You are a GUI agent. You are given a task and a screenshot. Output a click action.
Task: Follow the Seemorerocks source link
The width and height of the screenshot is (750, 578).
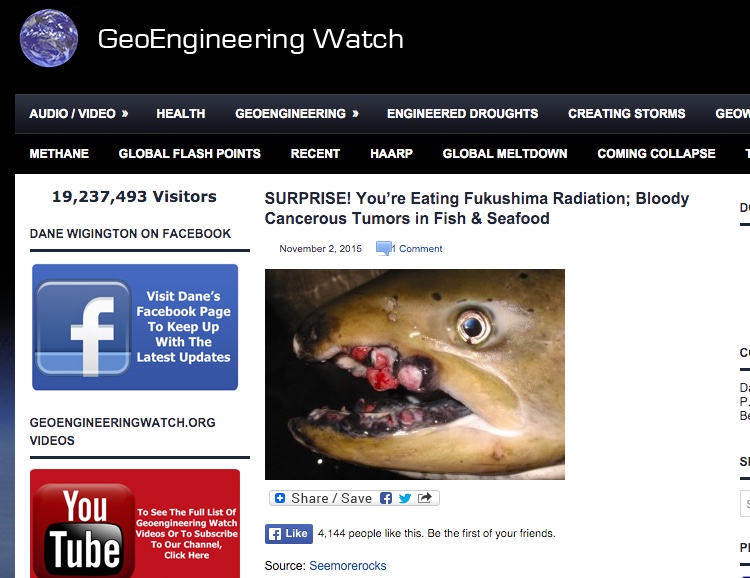click(x=348, y=566)
